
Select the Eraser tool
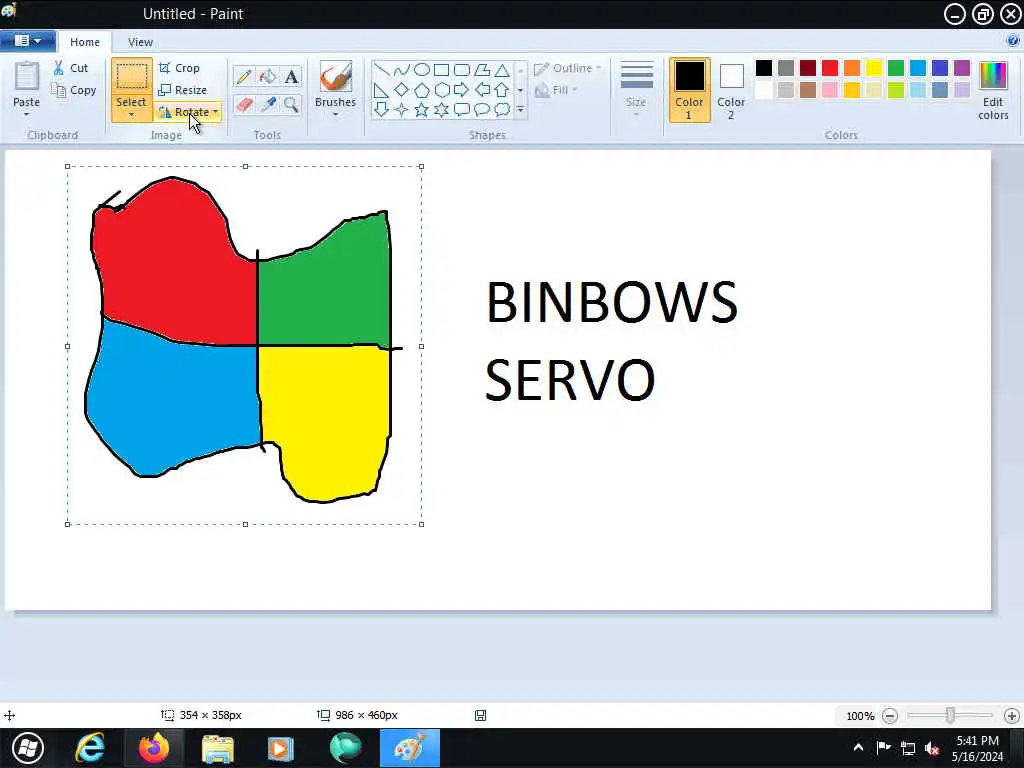244,104
